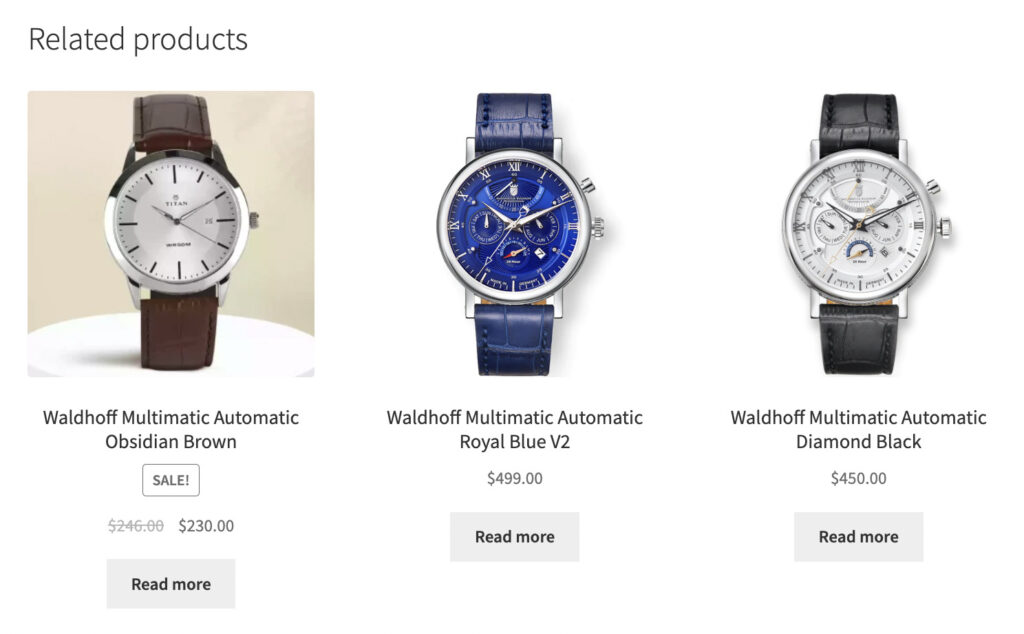Click the lower blue leather strap
The height and width of the screenshot is (634, 1024).
515,338
